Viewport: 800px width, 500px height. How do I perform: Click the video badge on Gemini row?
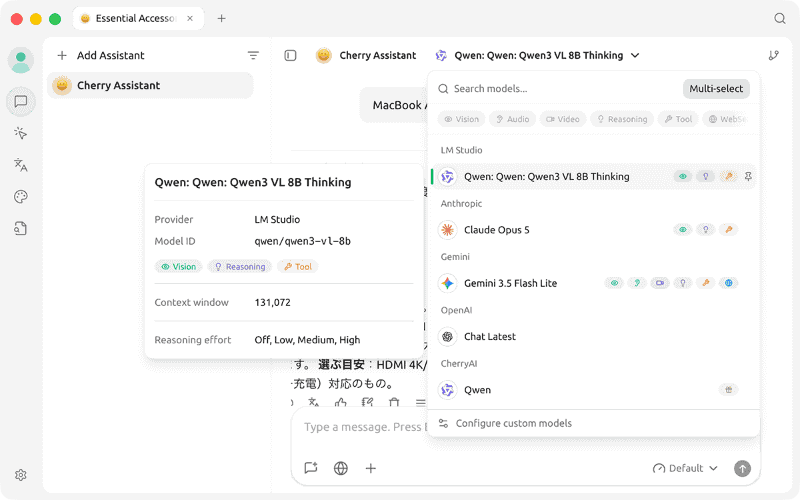tap(660, 283)
